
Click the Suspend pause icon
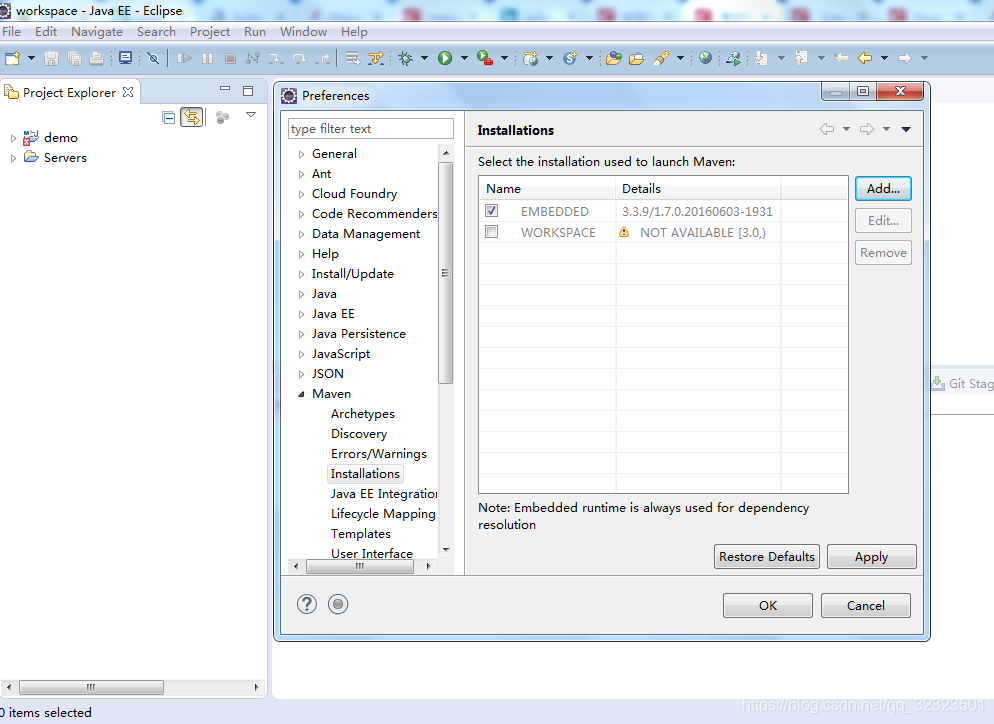pos(207,58)
